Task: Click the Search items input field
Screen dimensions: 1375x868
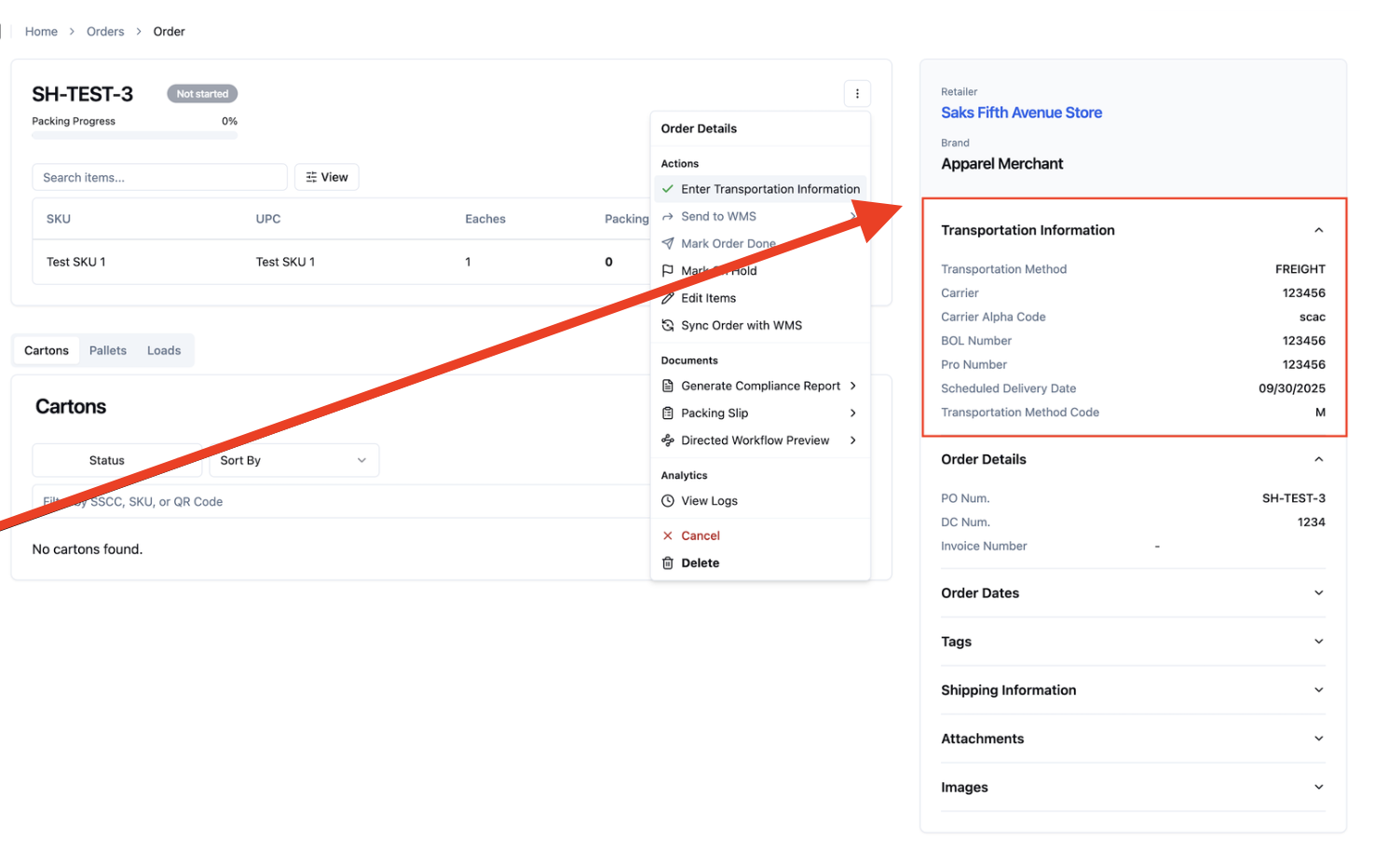Action: coord(159,177)
